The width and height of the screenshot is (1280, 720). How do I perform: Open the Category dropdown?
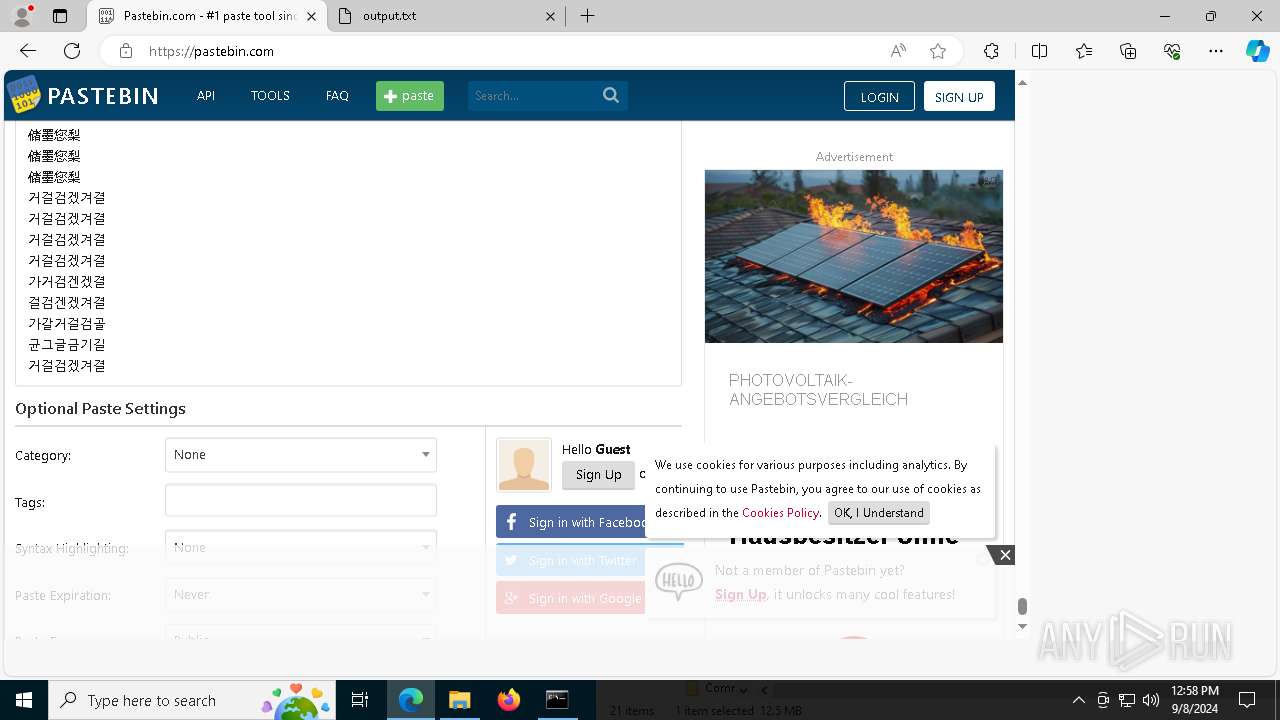(x=301, y=455)
